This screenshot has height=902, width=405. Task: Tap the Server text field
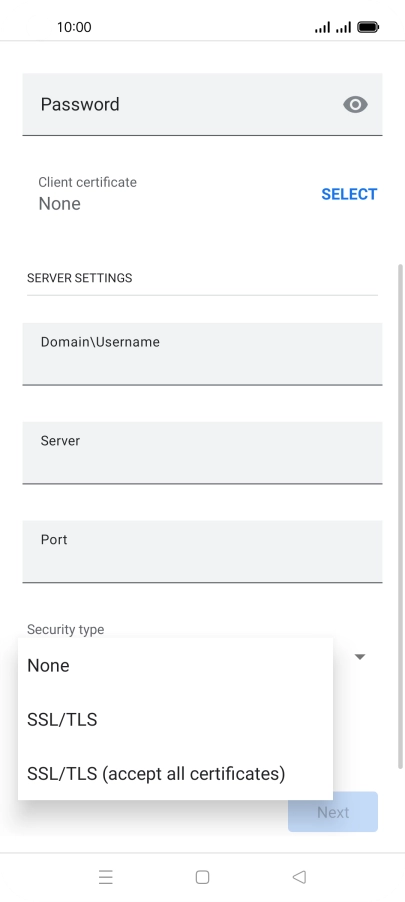point(202,453)
